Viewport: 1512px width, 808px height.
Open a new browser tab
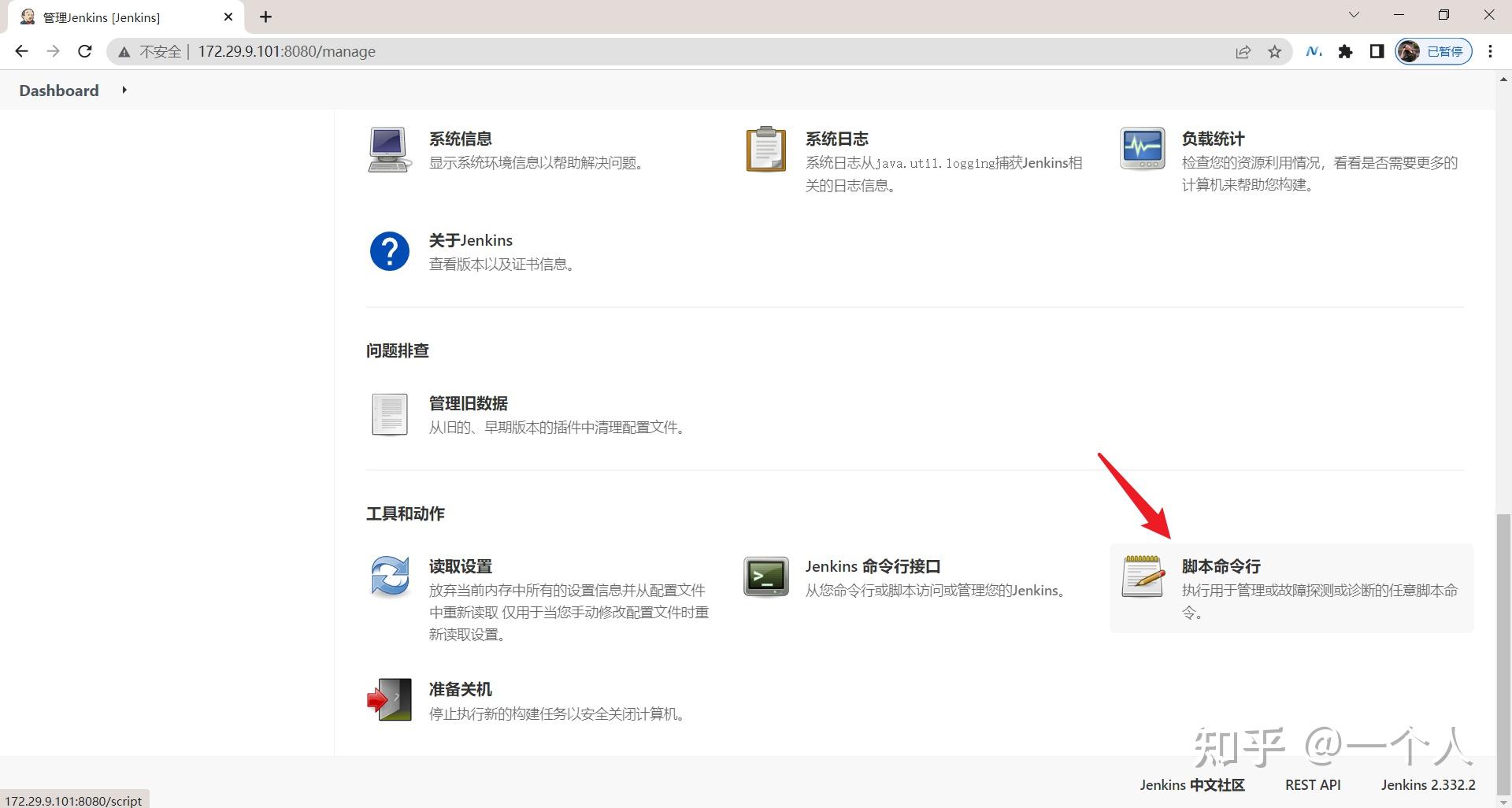tap(265, 17)
